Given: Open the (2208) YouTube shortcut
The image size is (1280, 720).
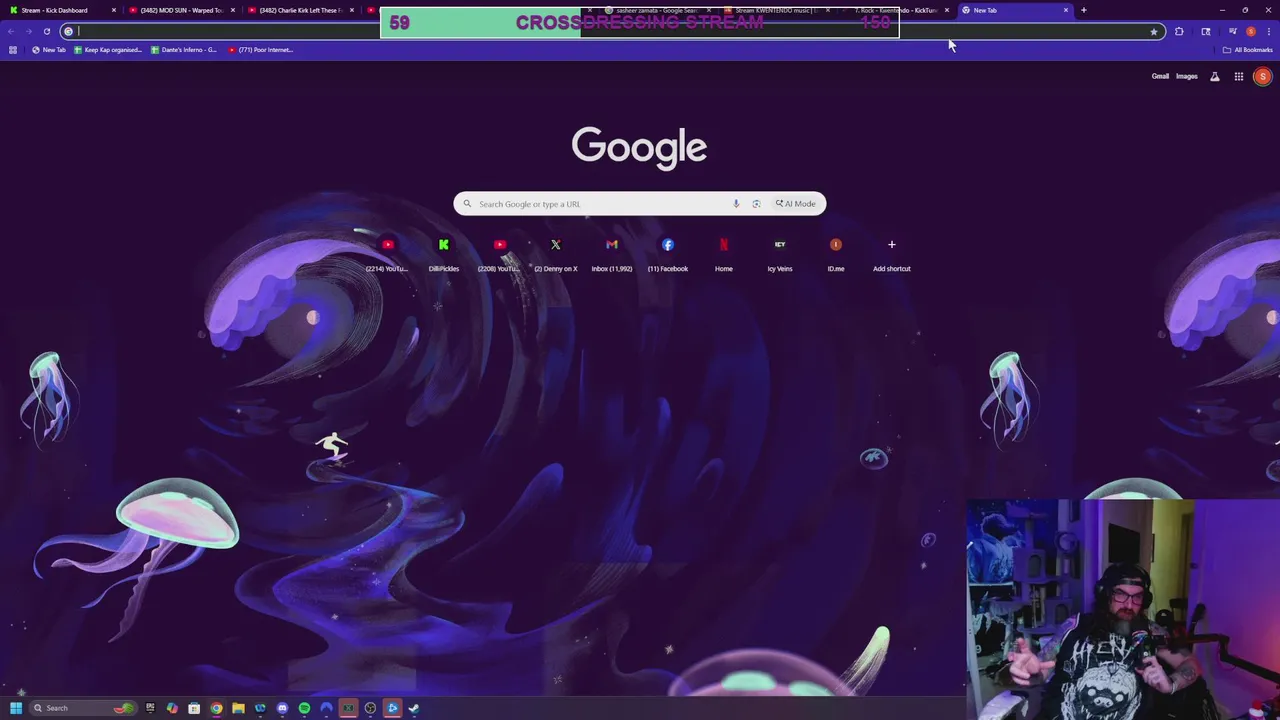Looking at the screenshot, I should coord(499,253).
